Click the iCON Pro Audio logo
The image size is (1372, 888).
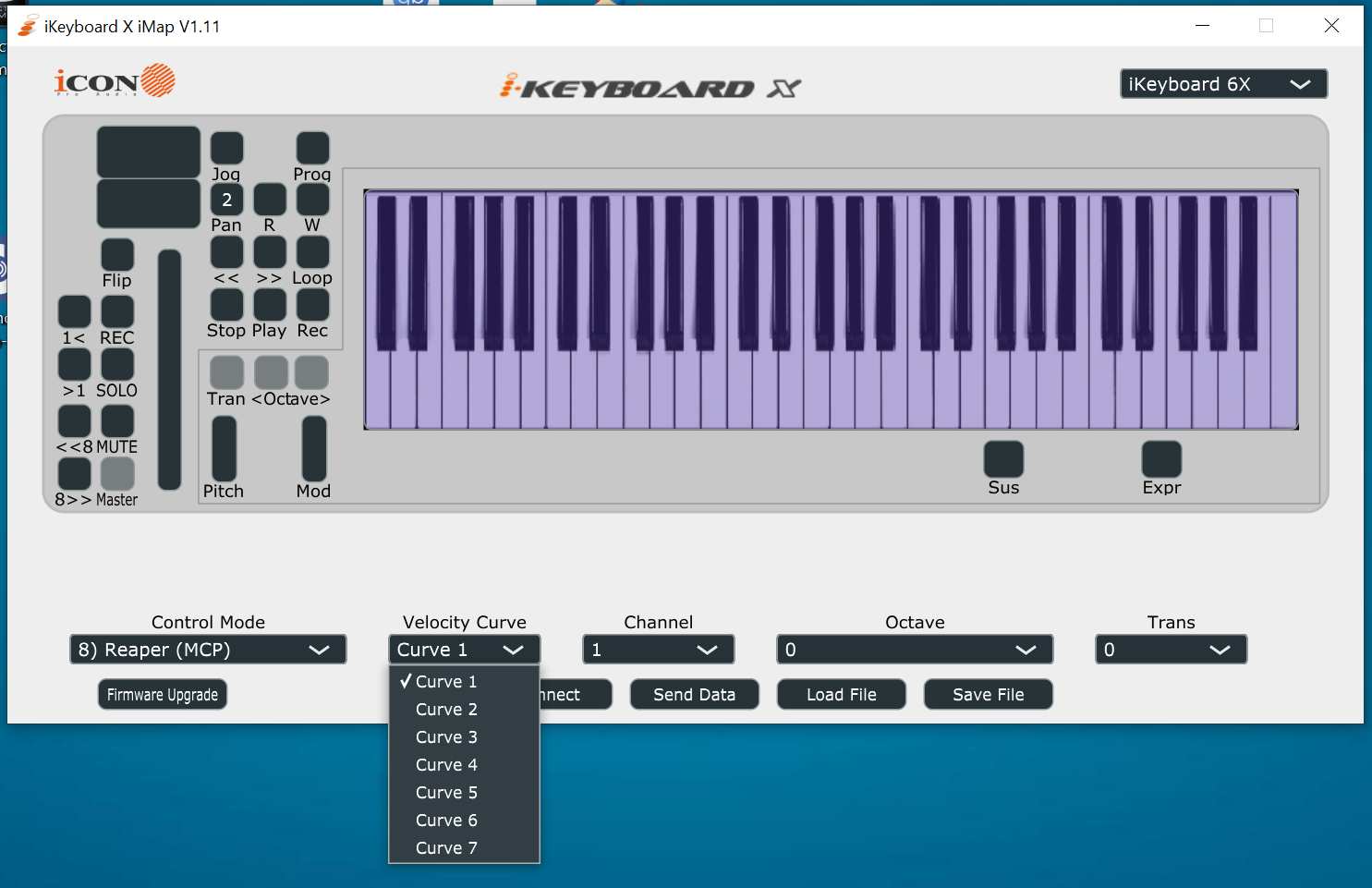click(115, 81)
